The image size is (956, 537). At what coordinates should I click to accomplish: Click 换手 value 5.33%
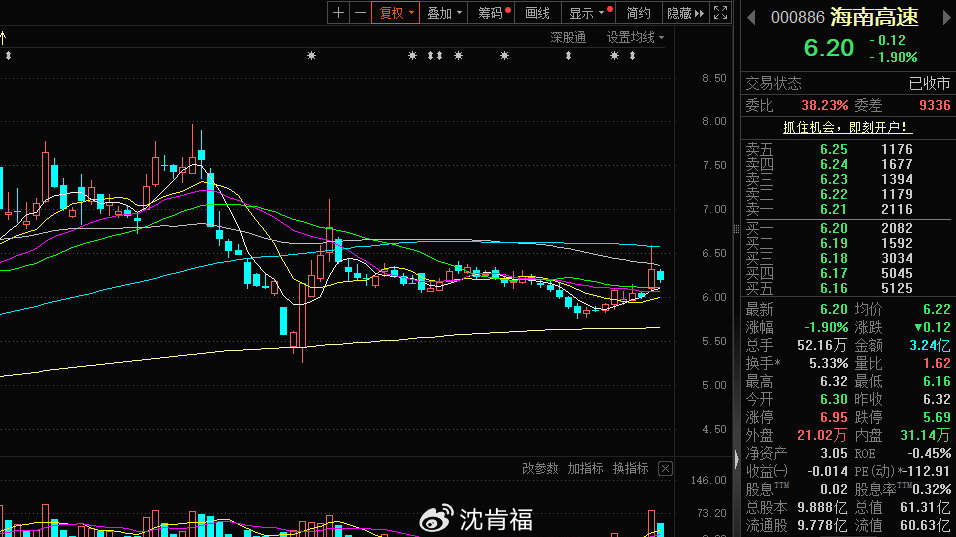pyautogui.click(x=828, y=364)
